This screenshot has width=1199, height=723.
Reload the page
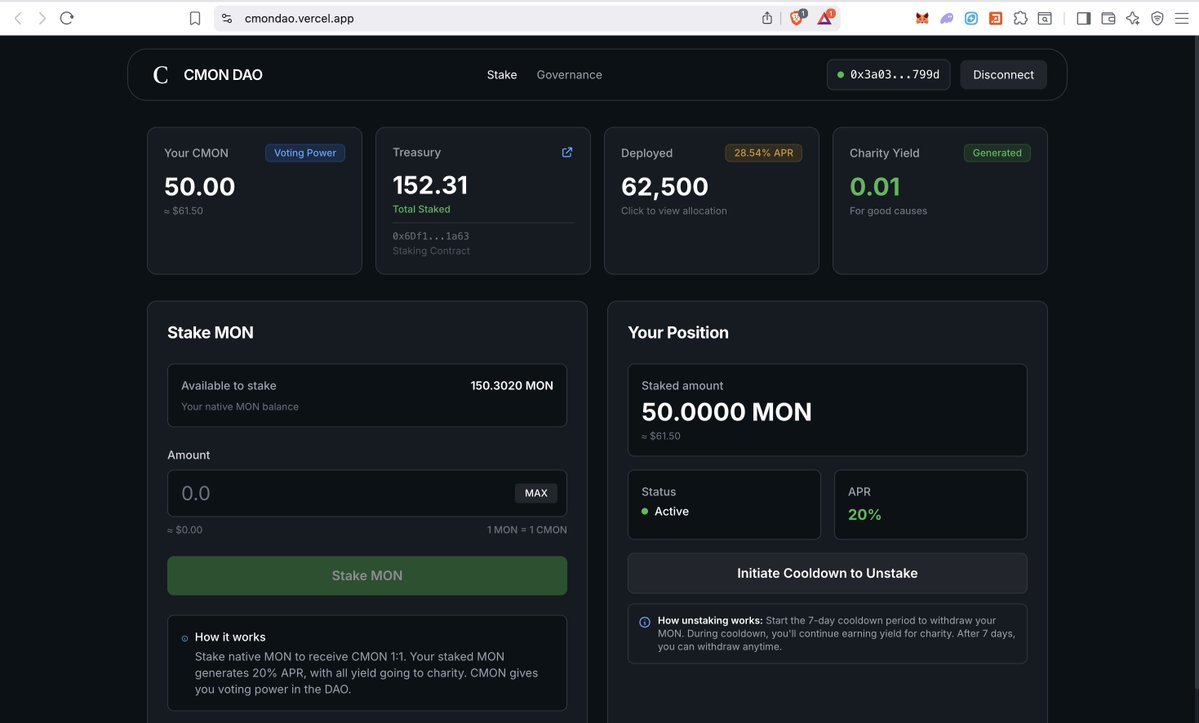pyautogui.click(x=67, y=18)
